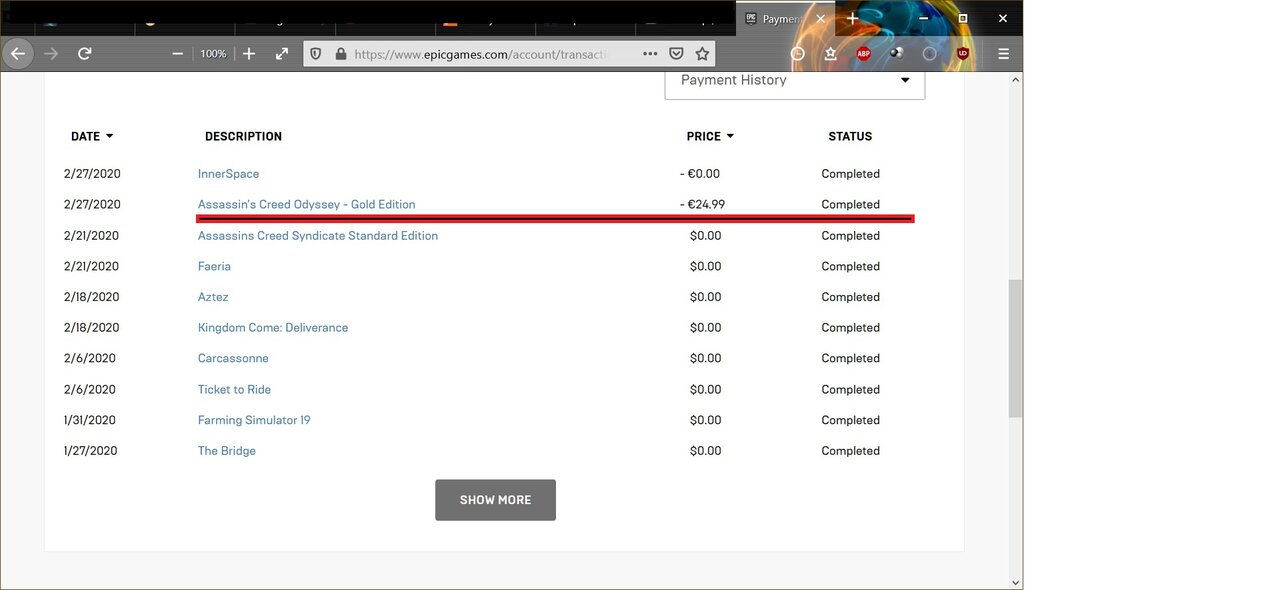Sort the table by PRICE
Viewport: 1280px width, 590px height.
point(710,136)
